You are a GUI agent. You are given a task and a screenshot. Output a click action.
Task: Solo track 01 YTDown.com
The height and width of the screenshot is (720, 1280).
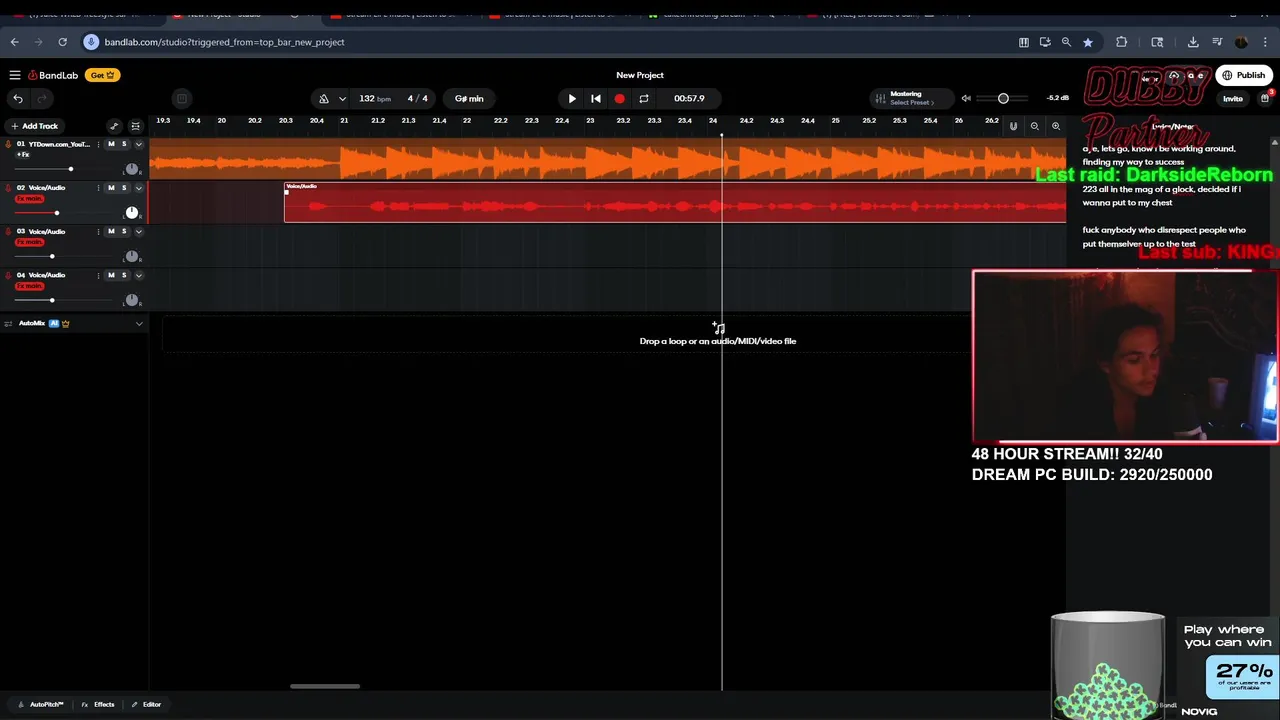pyautogui.click(x=124, y=144)
